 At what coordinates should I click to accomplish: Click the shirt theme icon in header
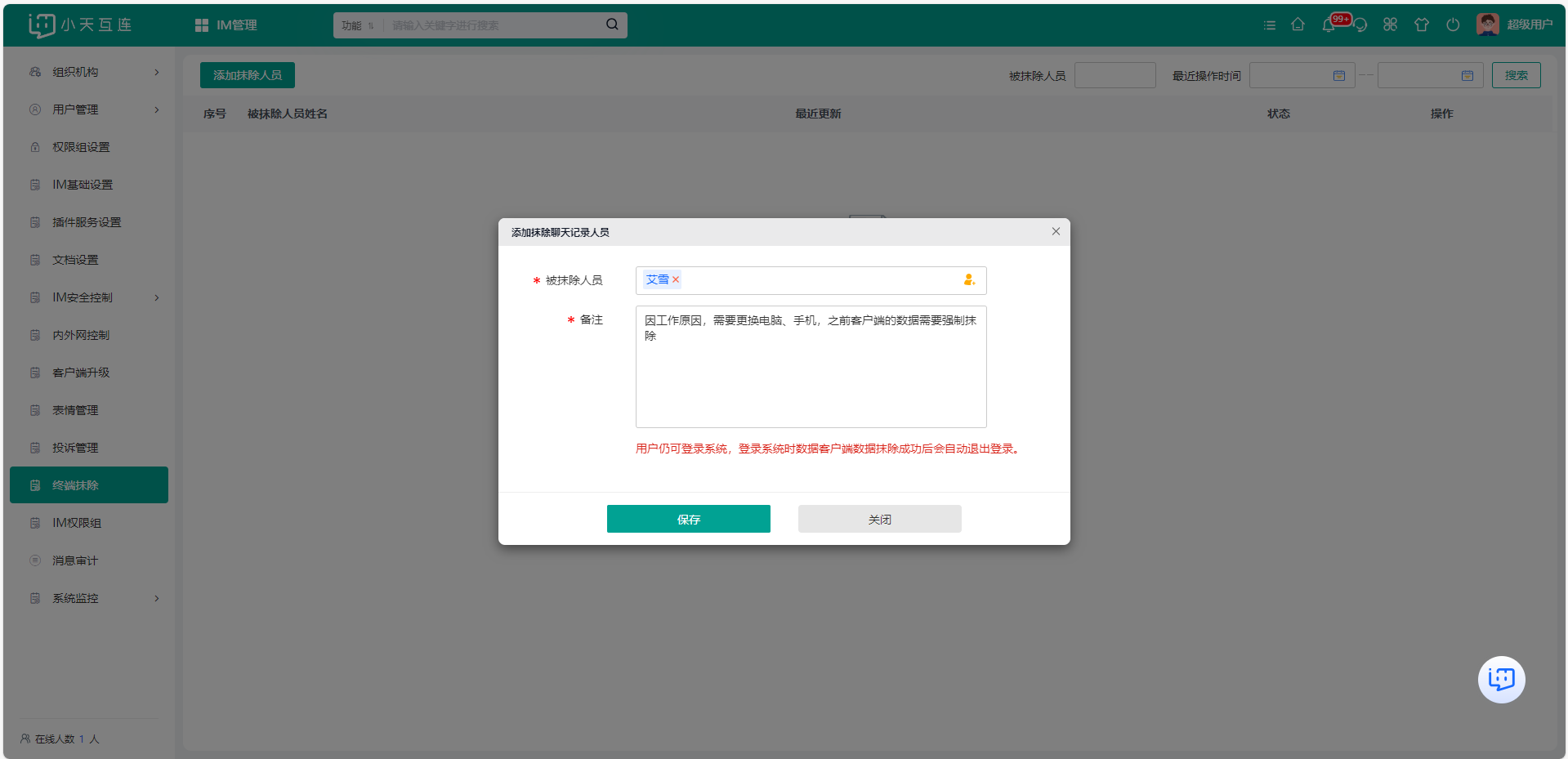[1422, 25]
